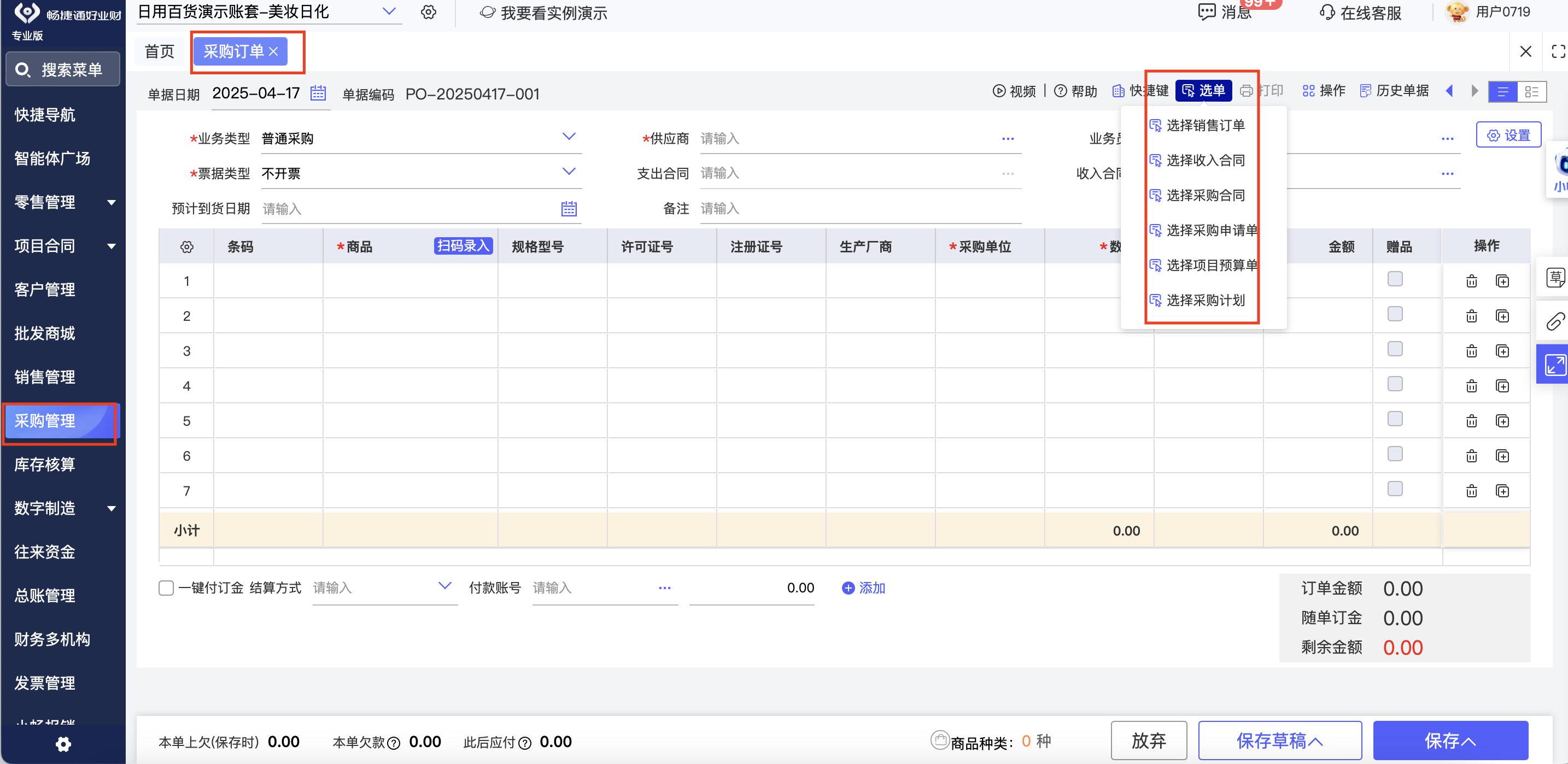The image size is (1568, 764).
Task: Tick the 赠品 checkbox in row 4
Action: tap(1395, 384)
